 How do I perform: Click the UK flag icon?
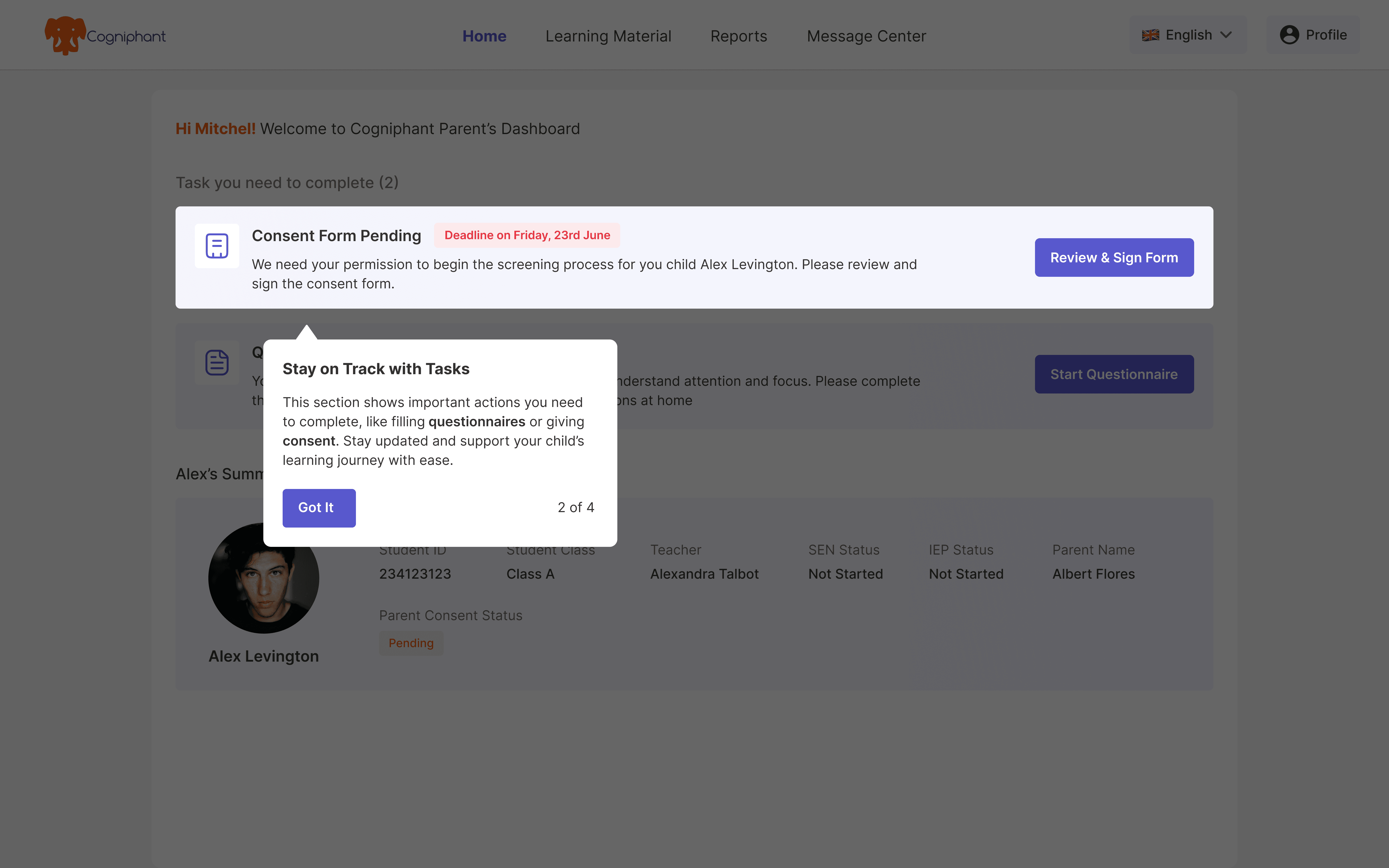click(x=1150, y=35)
